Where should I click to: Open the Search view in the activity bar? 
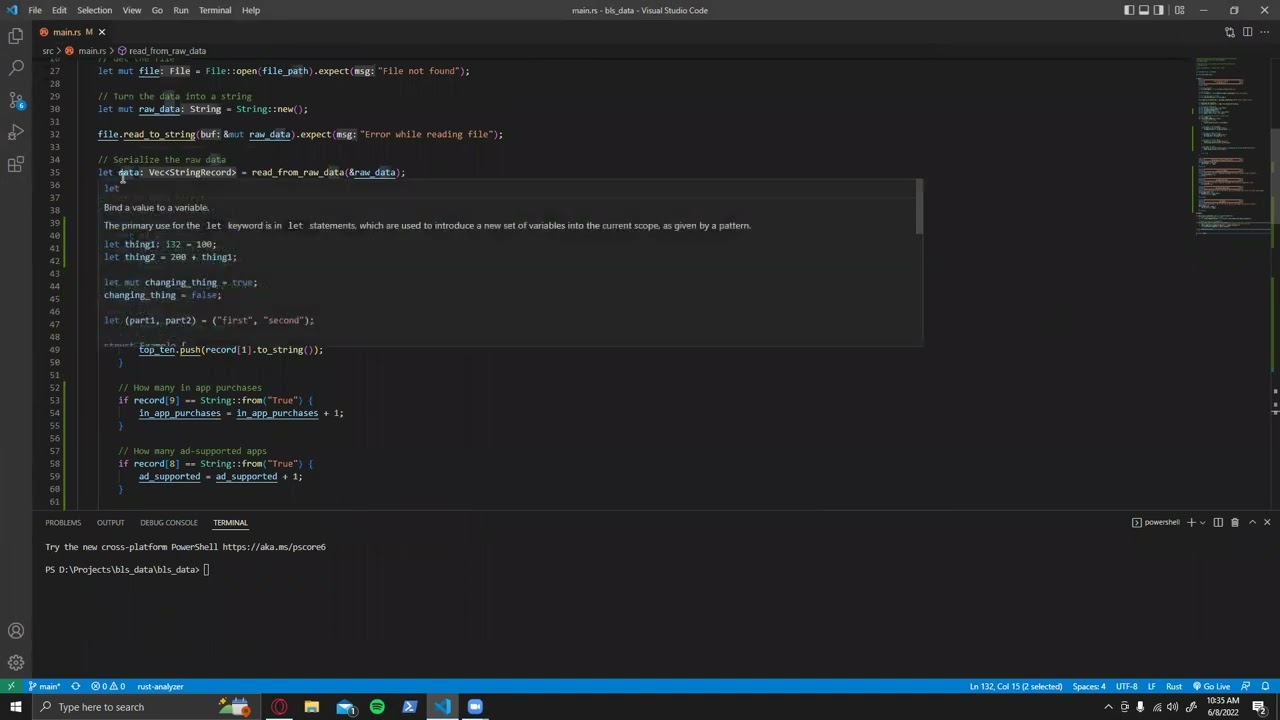16,68
